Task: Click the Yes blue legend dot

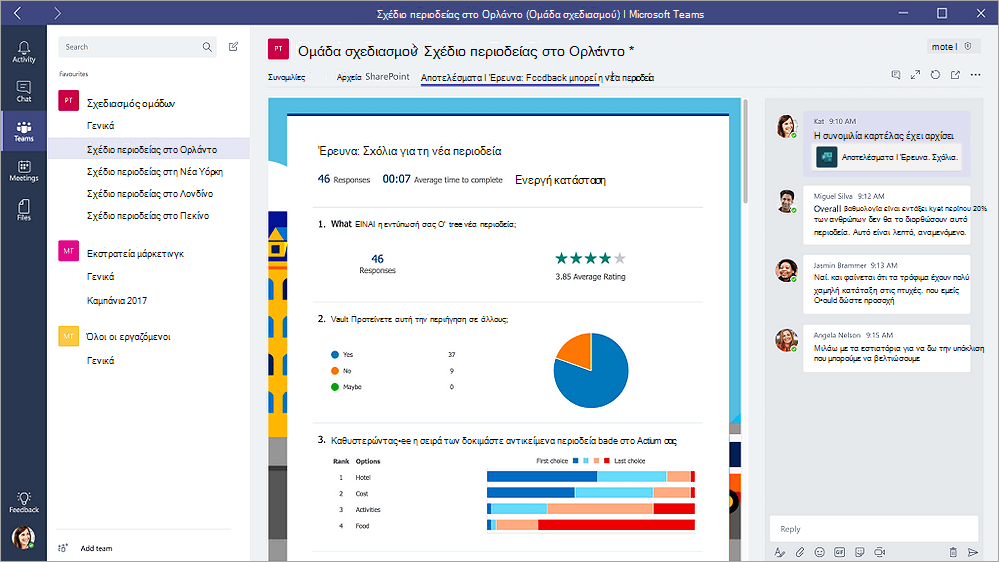Action: tap(334, 354)
